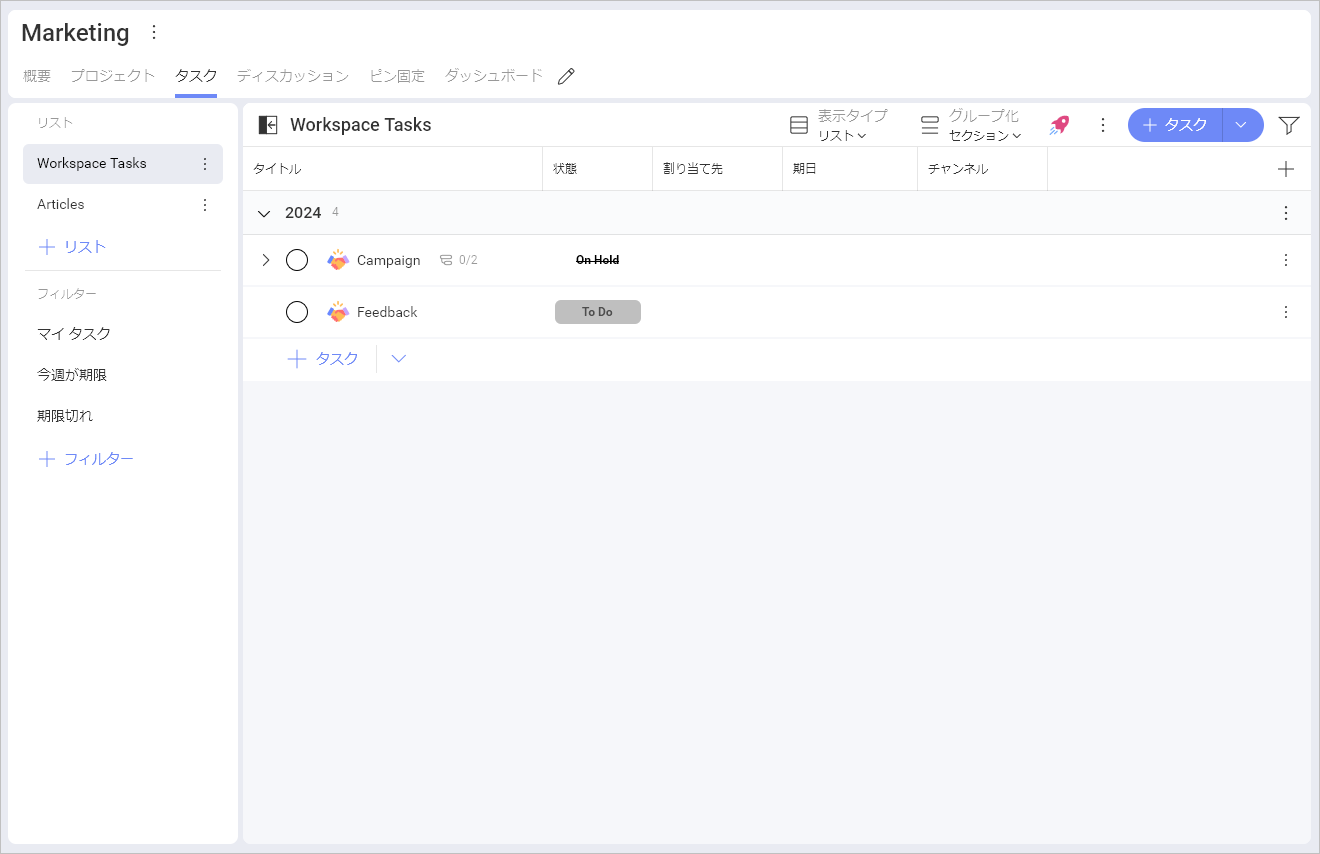Select the Articles list
The image size is (1320, 854).
click(x=123, y=205)
